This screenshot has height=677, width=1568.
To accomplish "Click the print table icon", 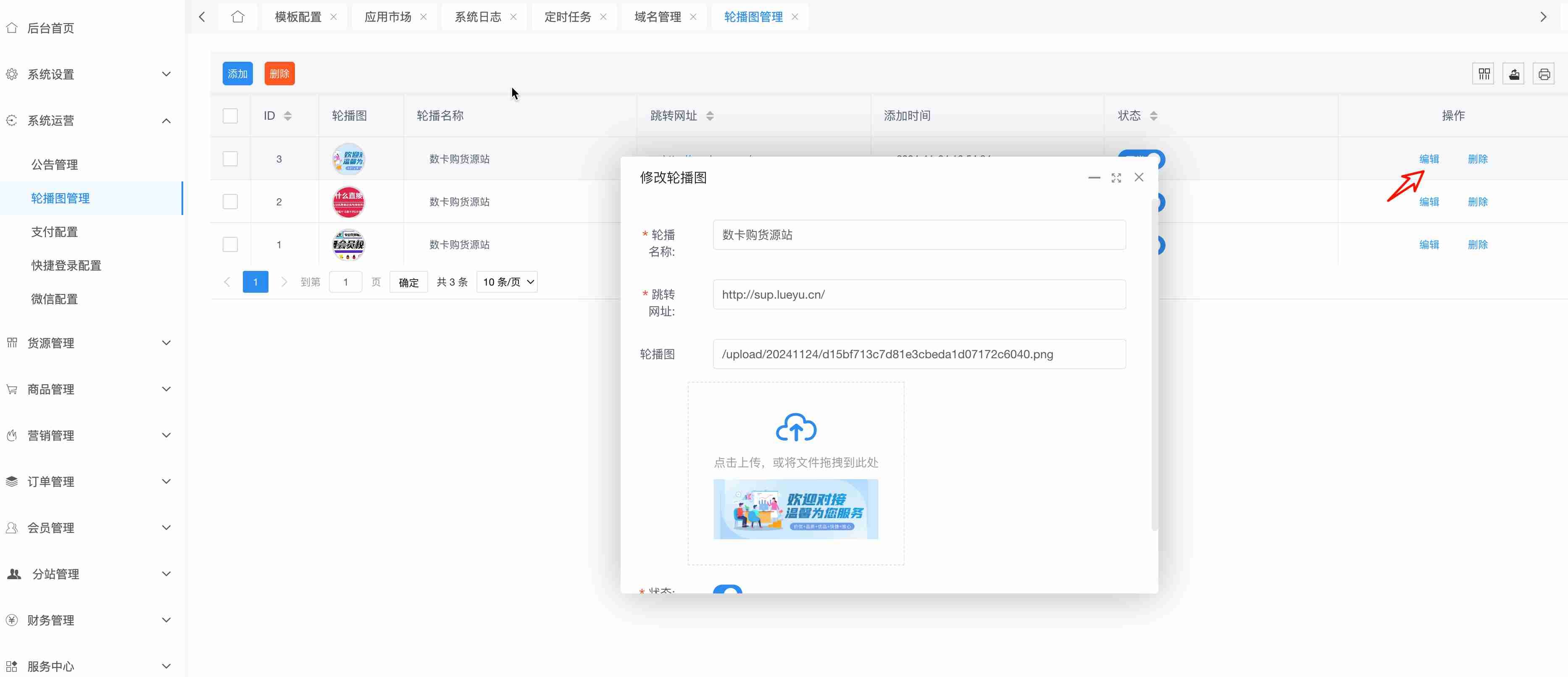I will tap(1544, 74).
